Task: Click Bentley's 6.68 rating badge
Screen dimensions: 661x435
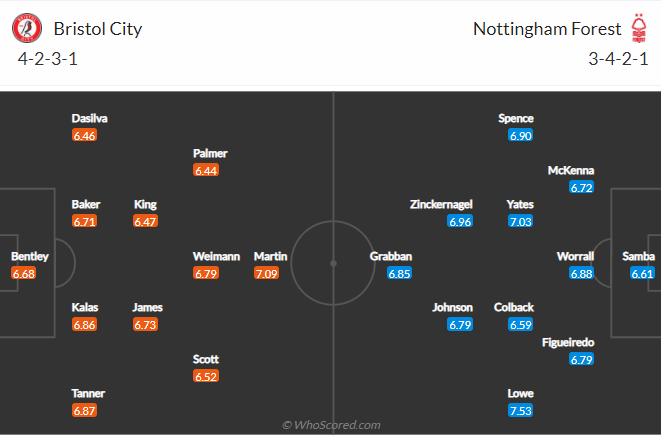Action: [24, 274]
